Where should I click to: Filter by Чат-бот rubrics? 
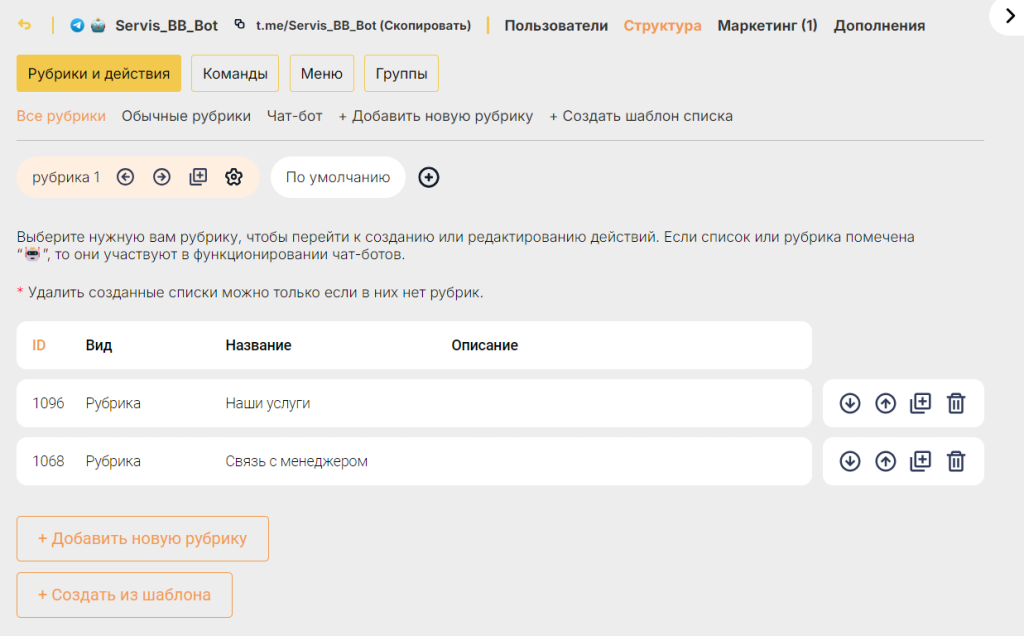[295, 116]
